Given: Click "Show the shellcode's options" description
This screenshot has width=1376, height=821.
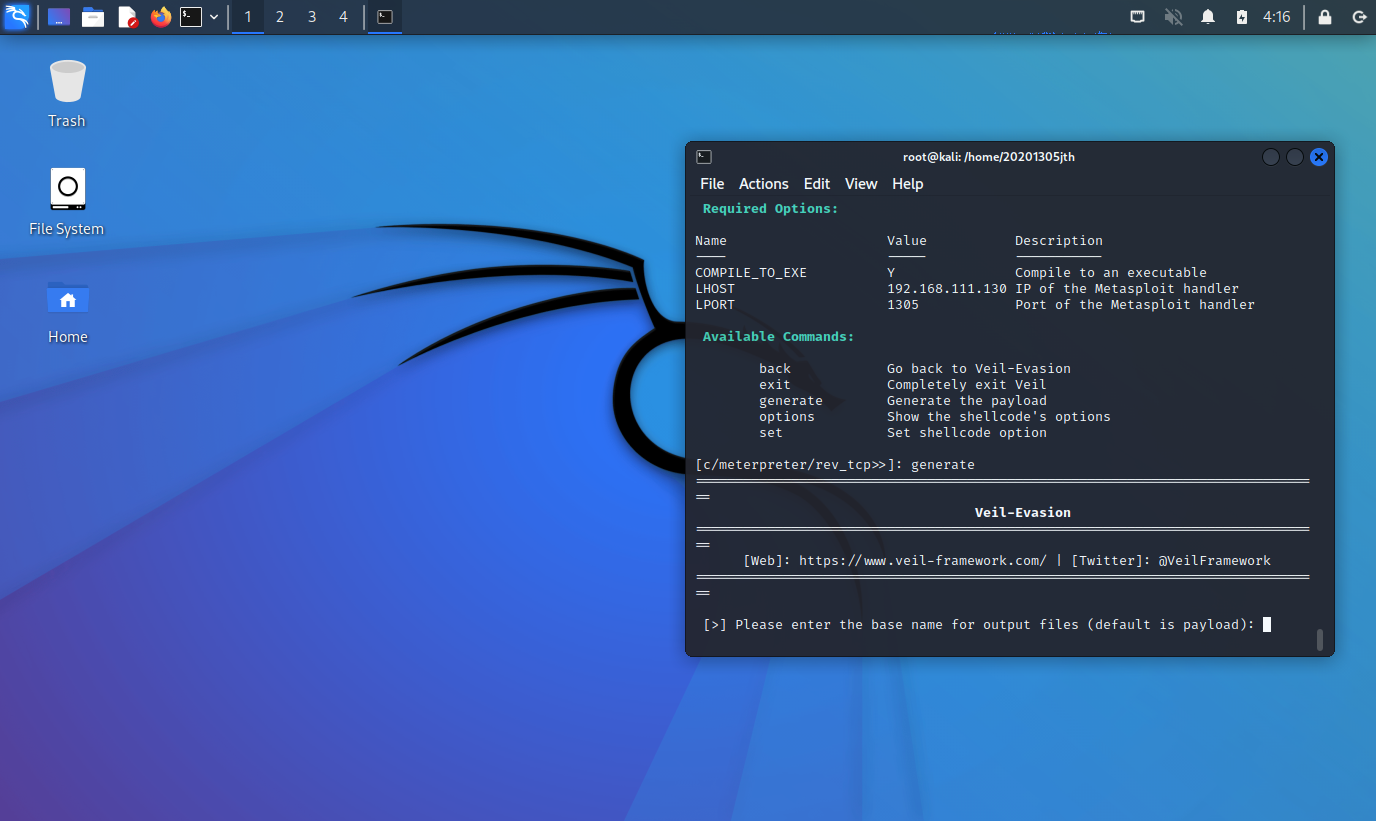Looking at the screenshot, I should click(999, 417).
